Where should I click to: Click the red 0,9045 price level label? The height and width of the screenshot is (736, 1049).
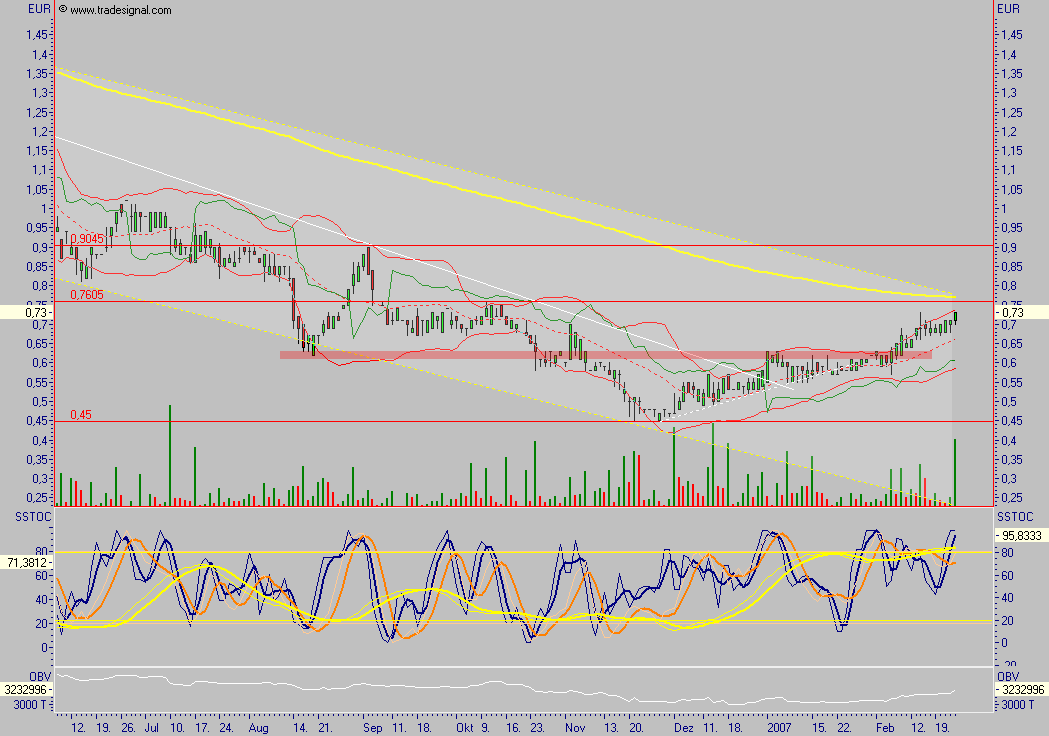pyautogui.click(x=87, y=239)
